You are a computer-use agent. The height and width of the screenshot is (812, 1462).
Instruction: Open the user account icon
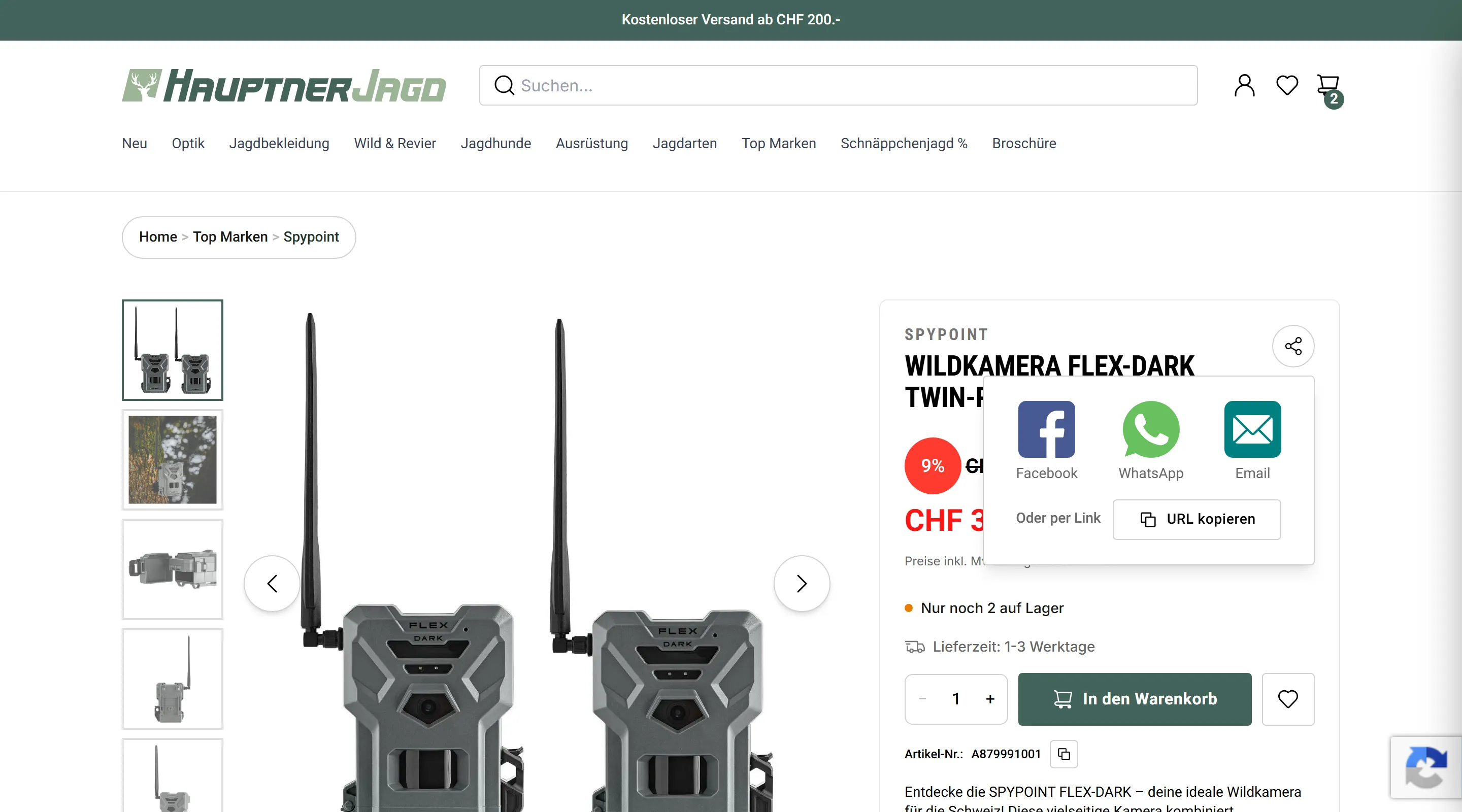pos(1244,86)
